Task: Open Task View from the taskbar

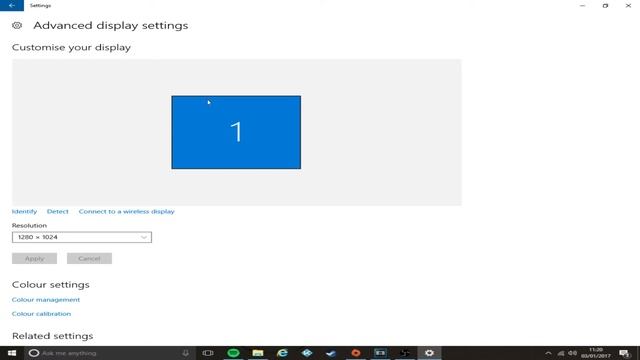Action: [208, 353]
